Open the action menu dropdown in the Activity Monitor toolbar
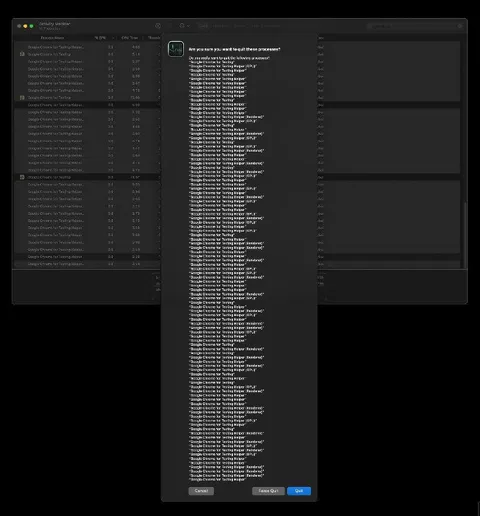The width and height of the screenshot is (480, 516). click(184, 26)
